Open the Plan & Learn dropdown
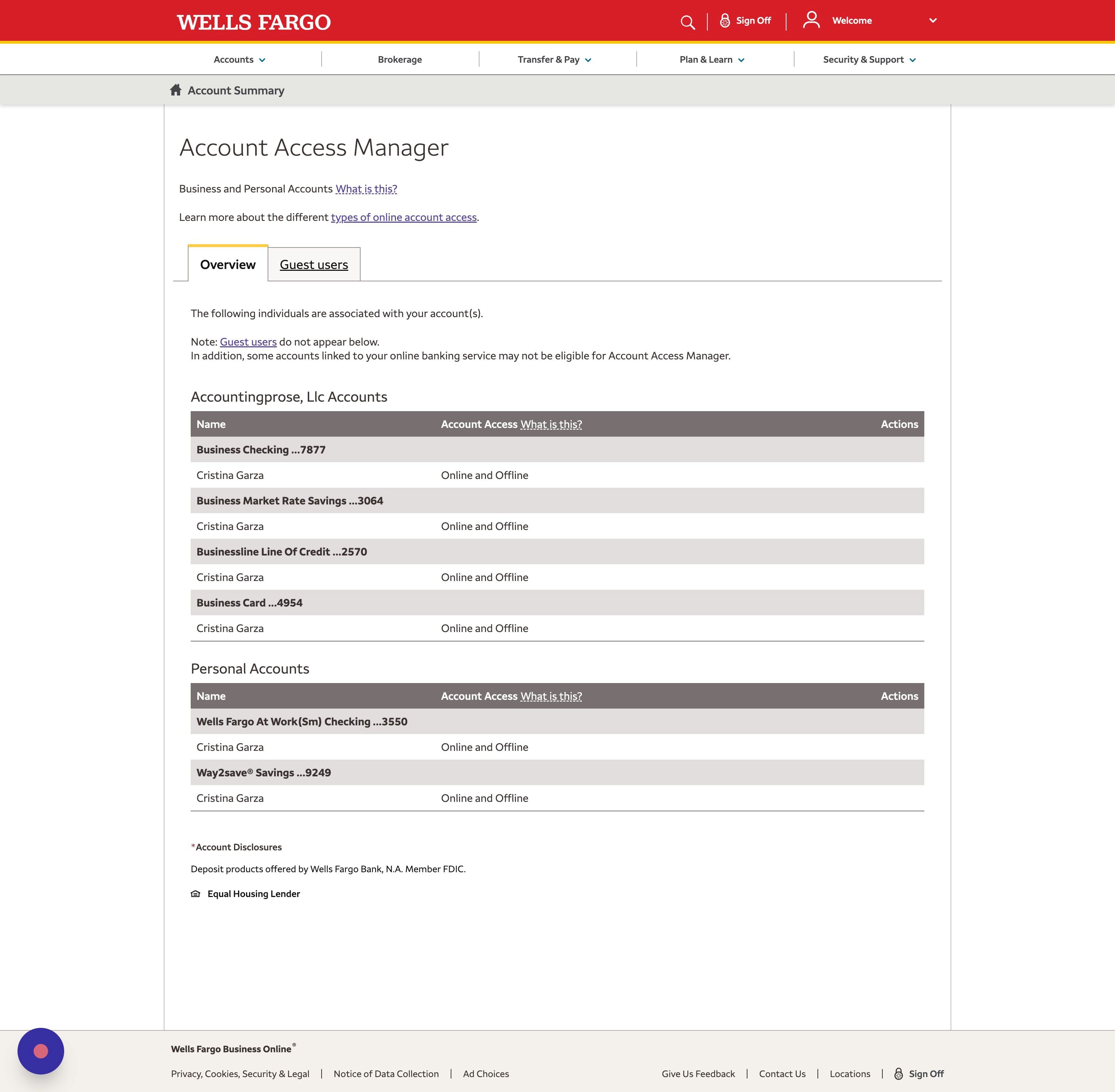1115x1092 pixels. click(x=711, y=59)
